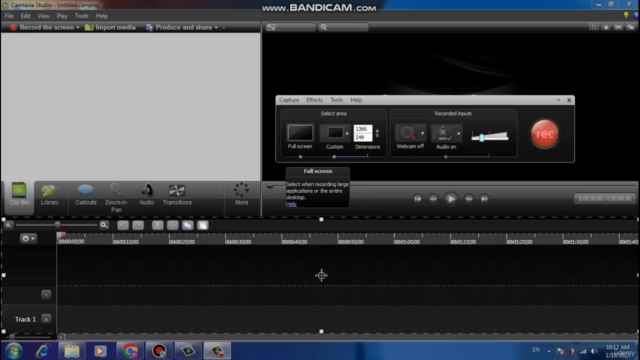Open the Edit menu

coord(25,16)
